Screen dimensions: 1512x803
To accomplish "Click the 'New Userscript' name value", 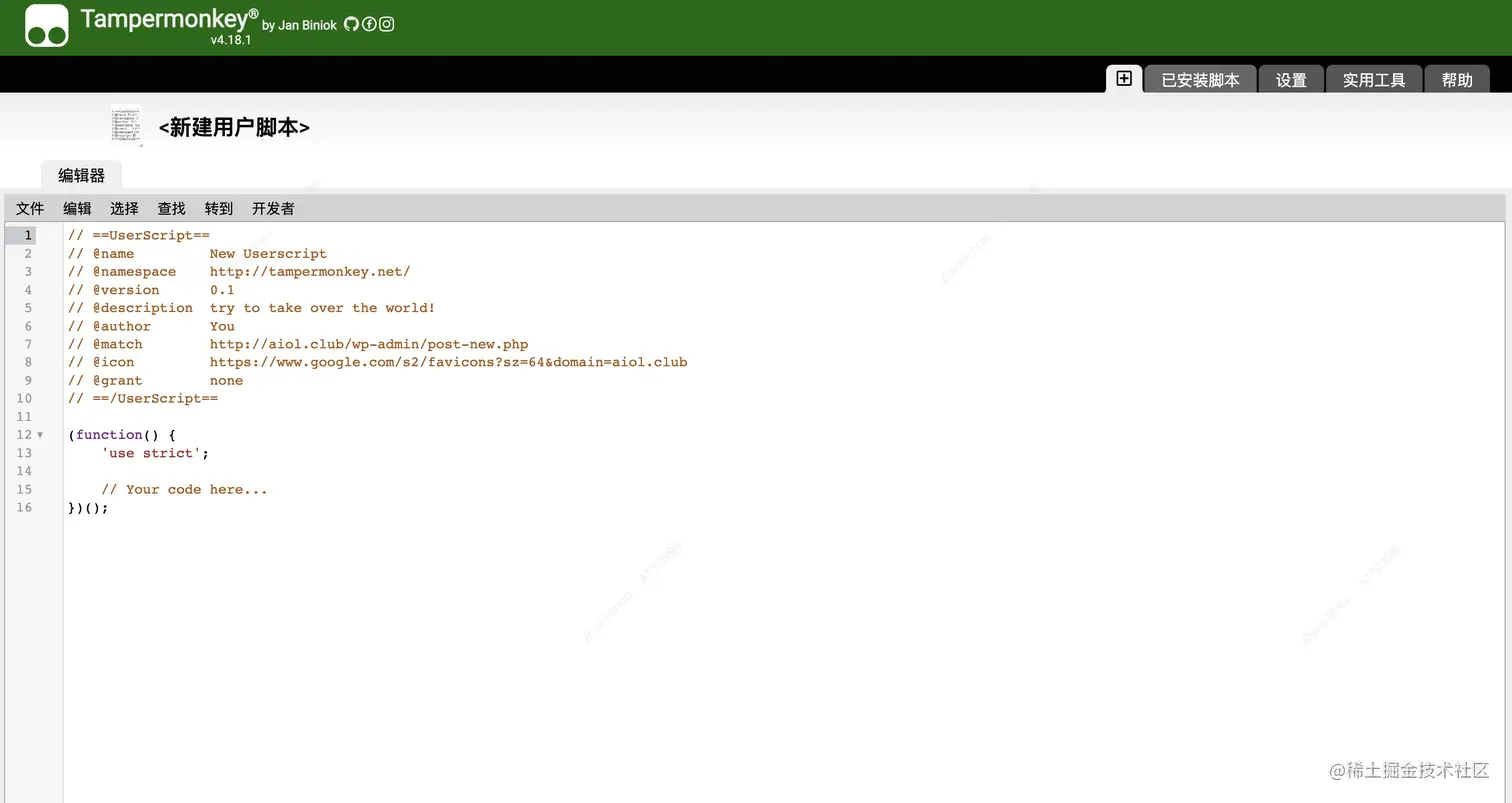I will (x=268, y=253).
